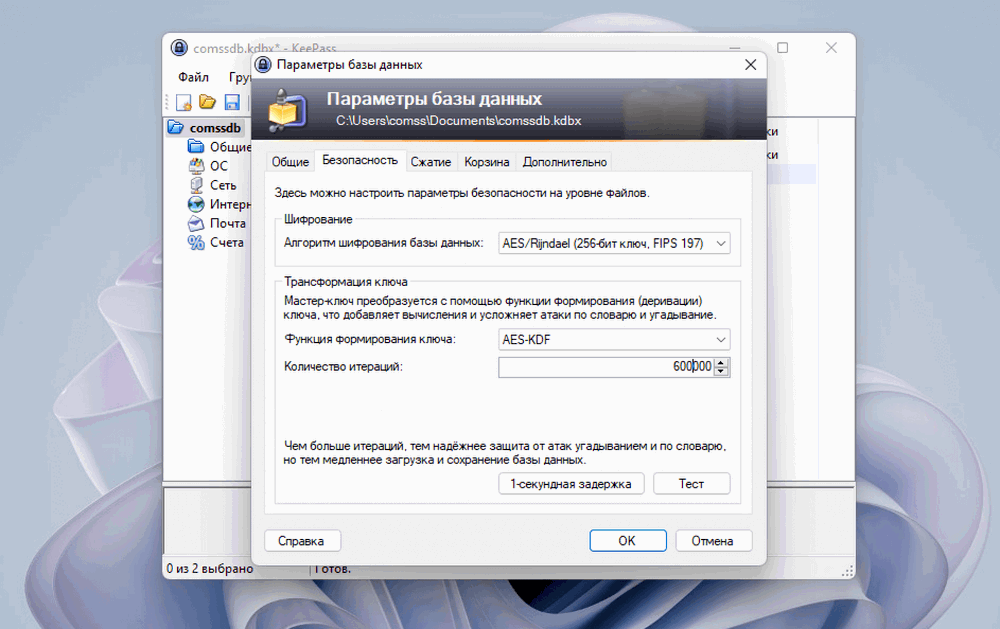
Task: Increase iterations with the stepper up arrow
Action: (x=721, y=362)
